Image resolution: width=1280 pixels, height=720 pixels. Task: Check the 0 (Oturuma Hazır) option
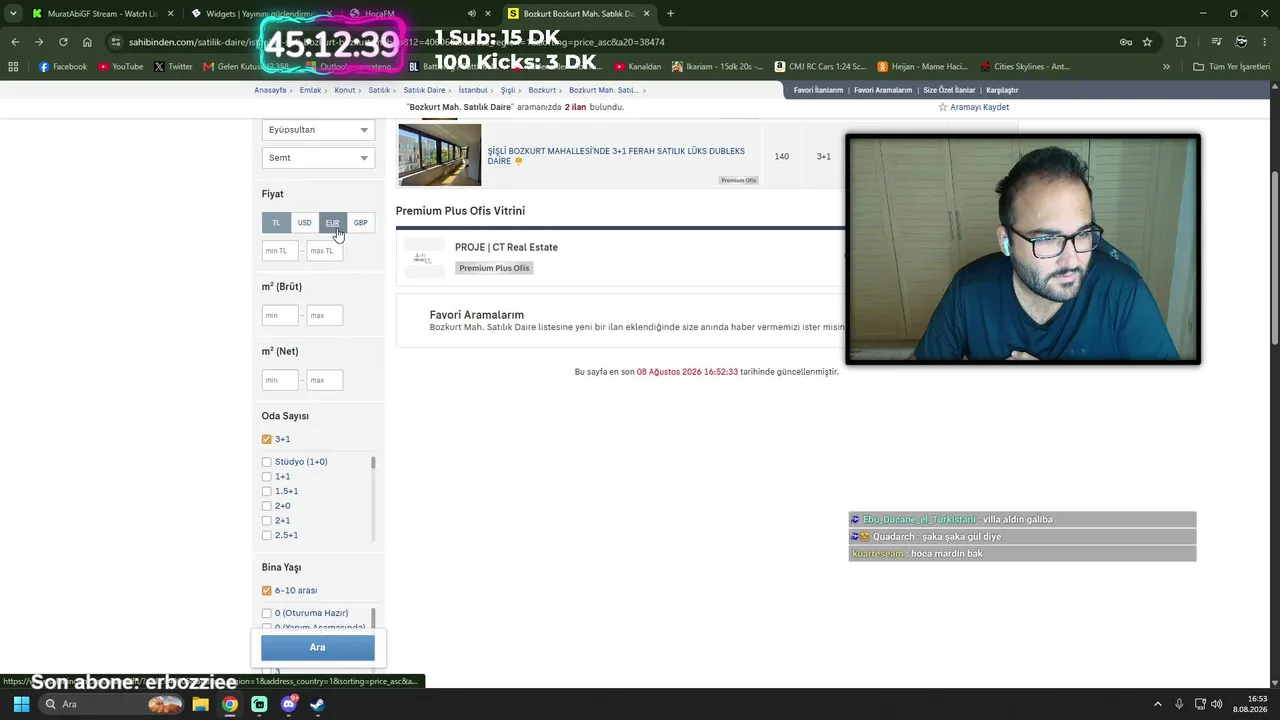[267, 613]
